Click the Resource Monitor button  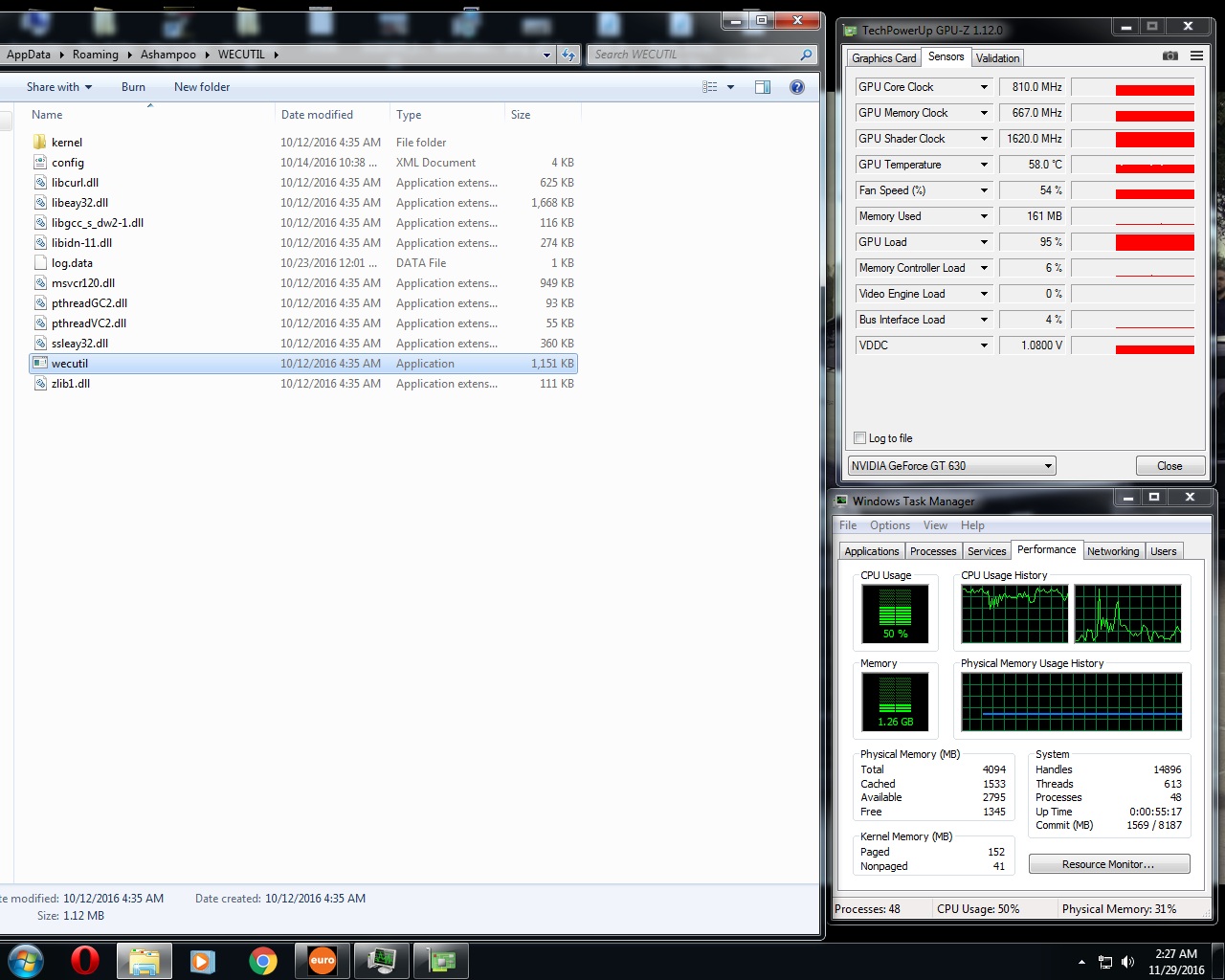coord(1109,864)
